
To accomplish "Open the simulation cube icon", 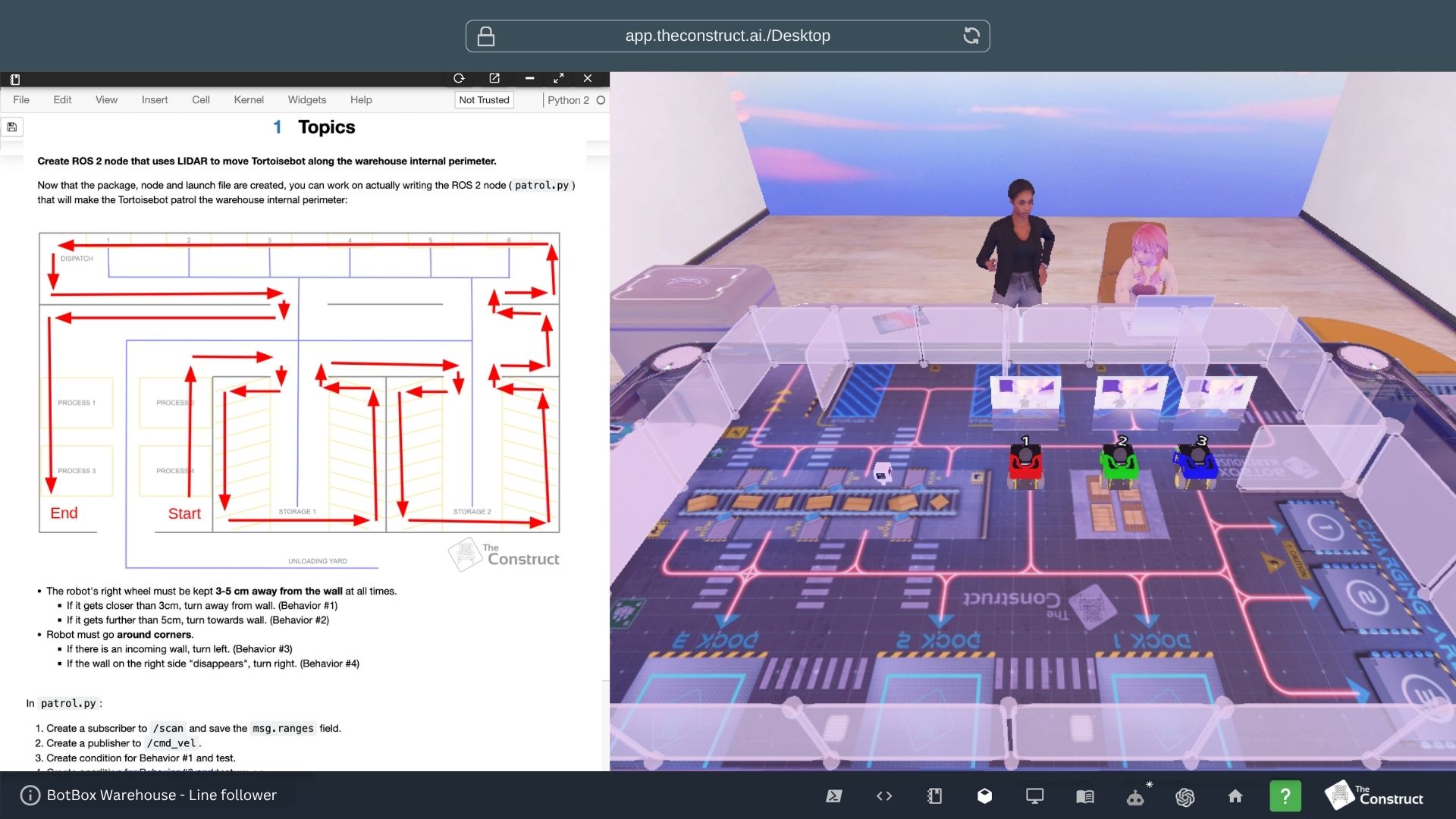I will pyautogui.click(x=984, y=795).
